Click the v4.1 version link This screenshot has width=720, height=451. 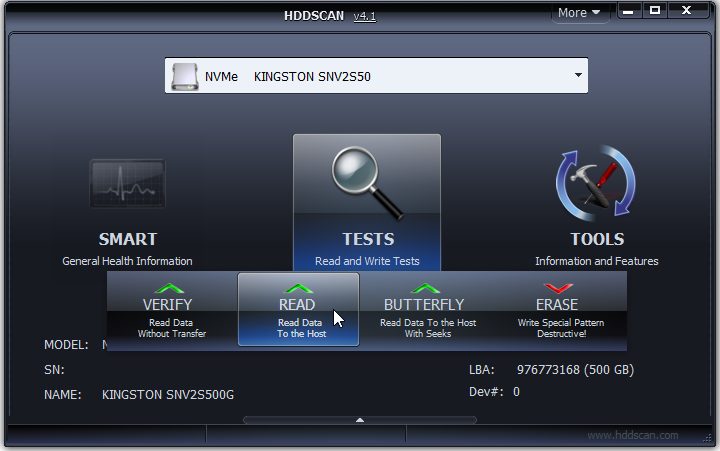click(365, 16)
